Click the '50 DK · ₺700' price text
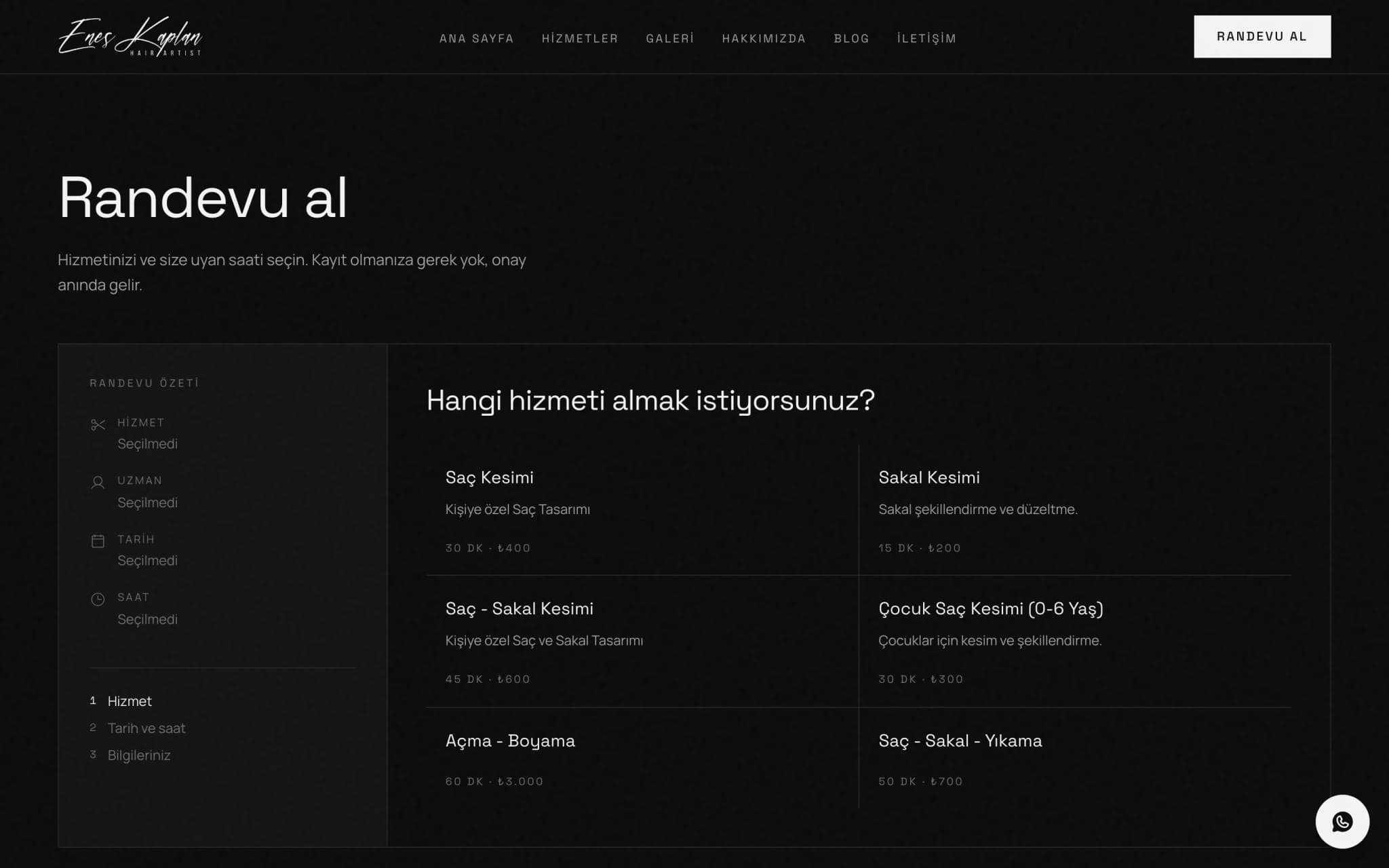This screenshot has width=1389, height=868. [920, 781]
